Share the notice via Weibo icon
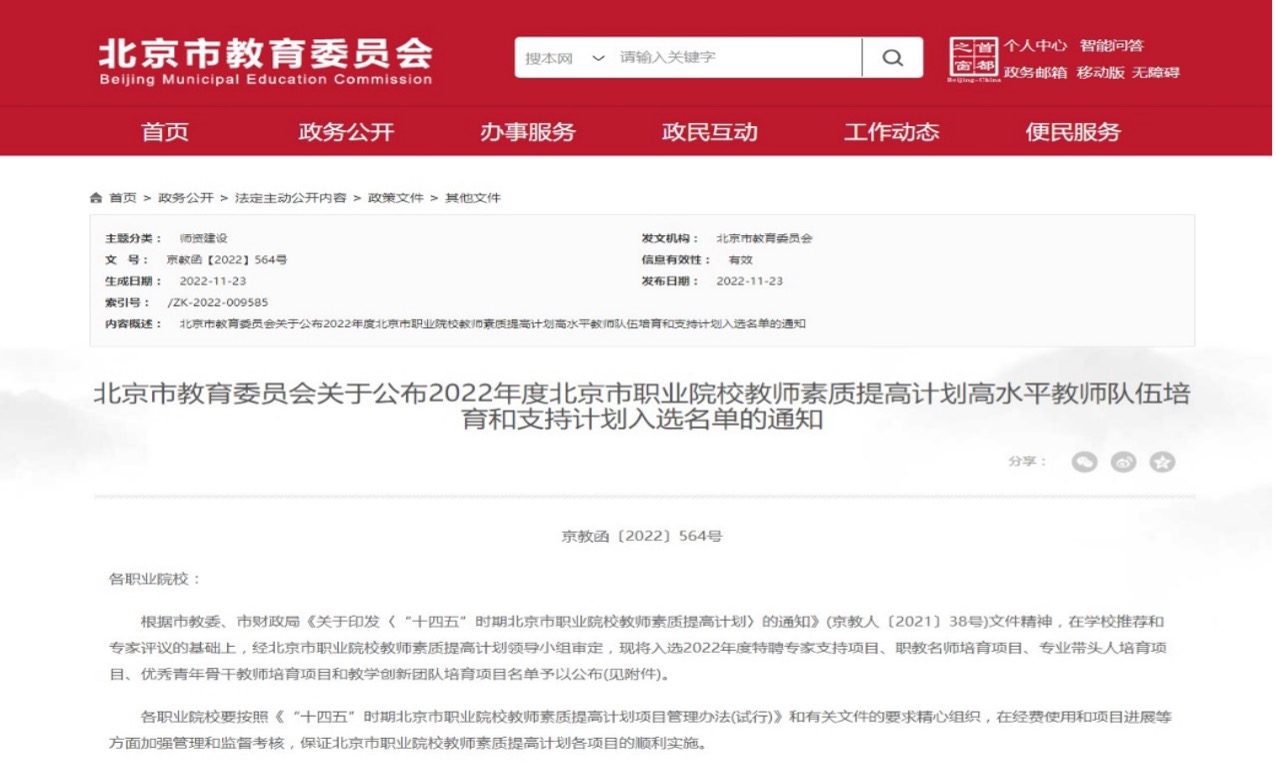Viewport: 1277px width, 766px height. [x=1123, y=462]
